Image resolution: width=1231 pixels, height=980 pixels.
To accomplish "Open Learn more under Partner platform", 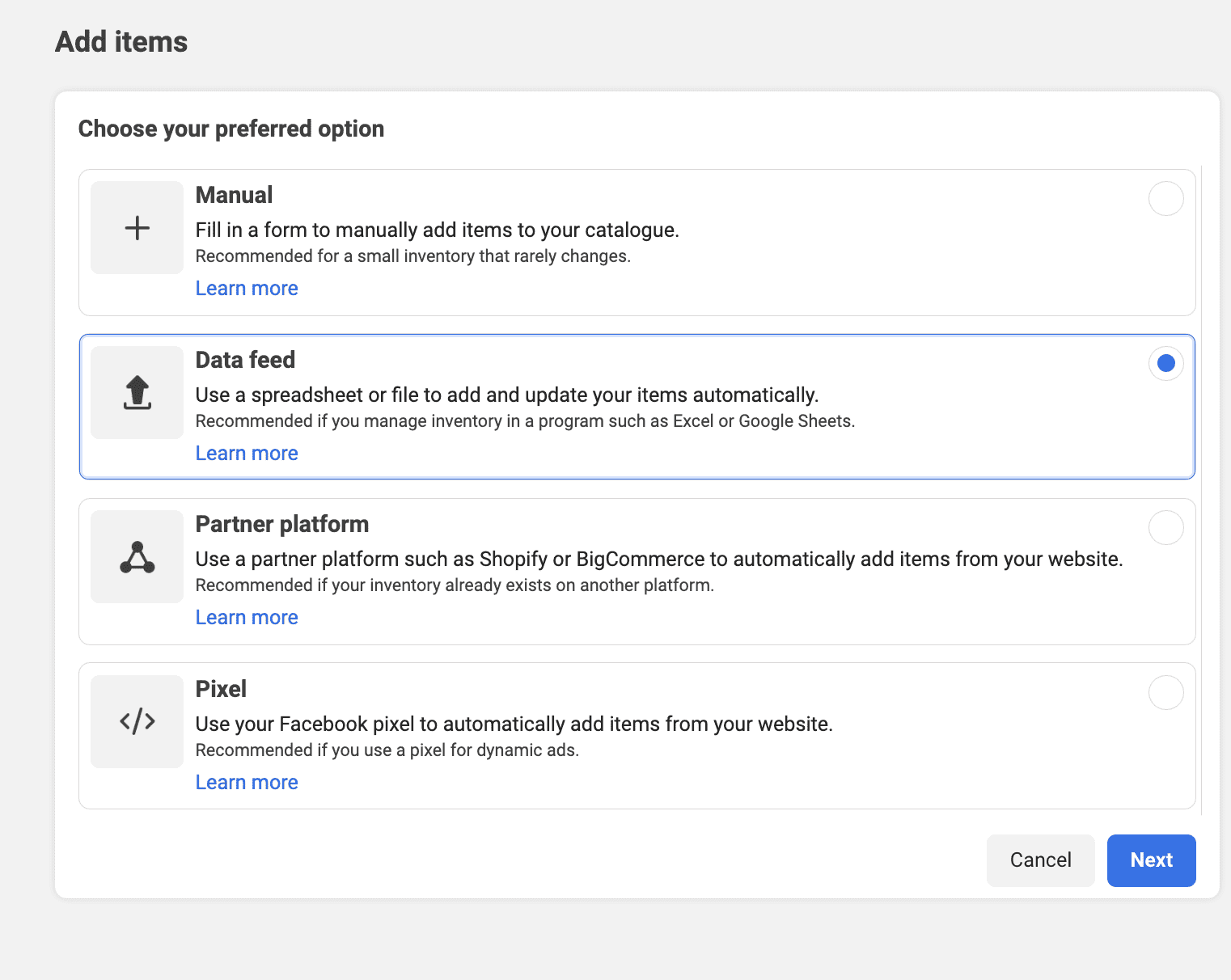I will [246, 617].
